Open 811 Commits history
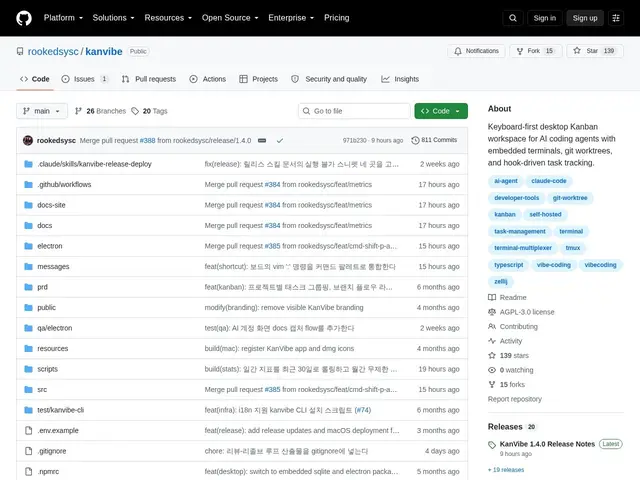This screenshot has width=640, height=480. (434, 140)
